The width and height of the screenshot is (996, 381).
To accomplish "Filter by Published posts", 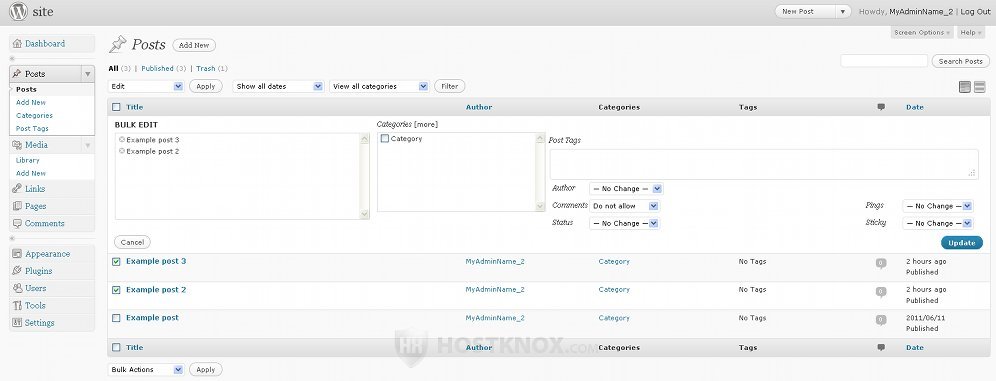I will (158, 68).
